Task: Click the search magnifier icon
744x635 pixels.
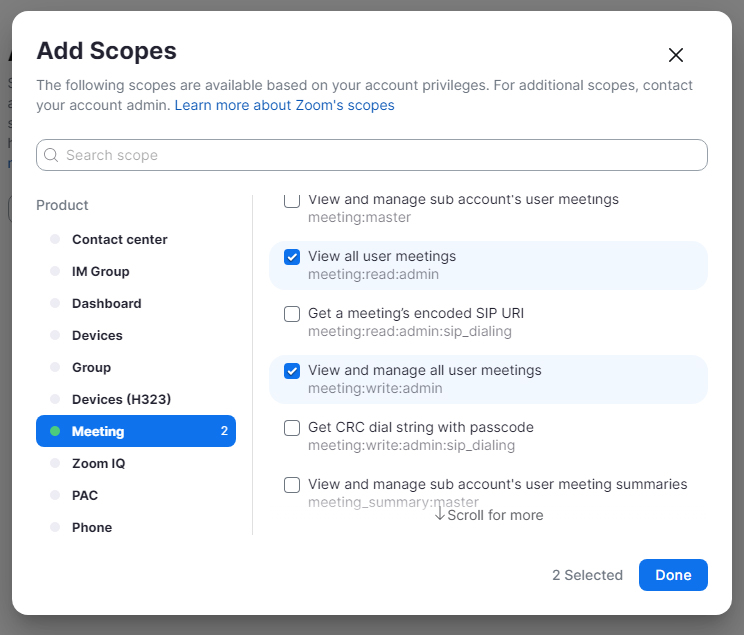Action: [x=51, y=155]
